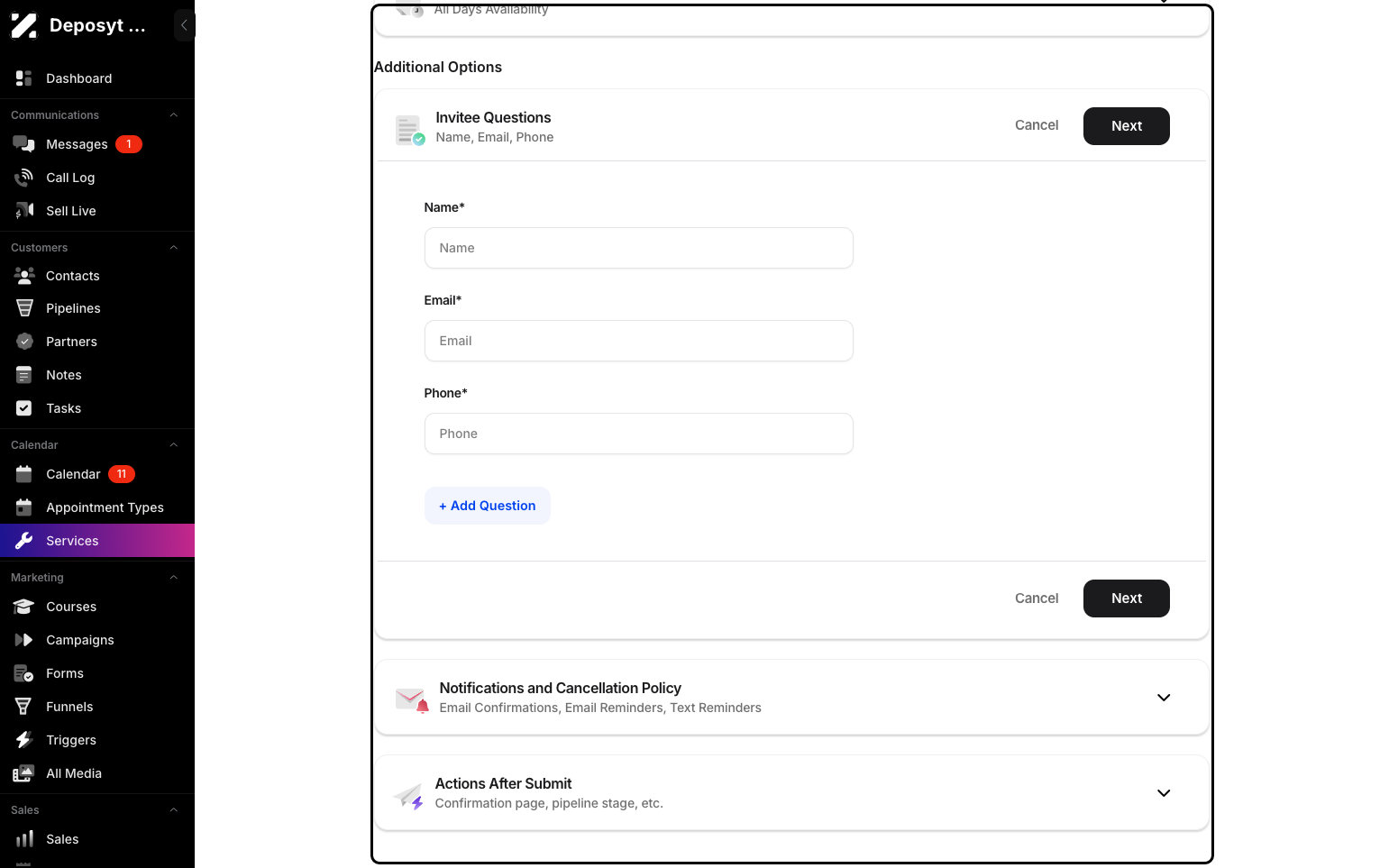Click the Invitee Questions header
Viewport: 1389px width, 868px height.
[493, 117]
